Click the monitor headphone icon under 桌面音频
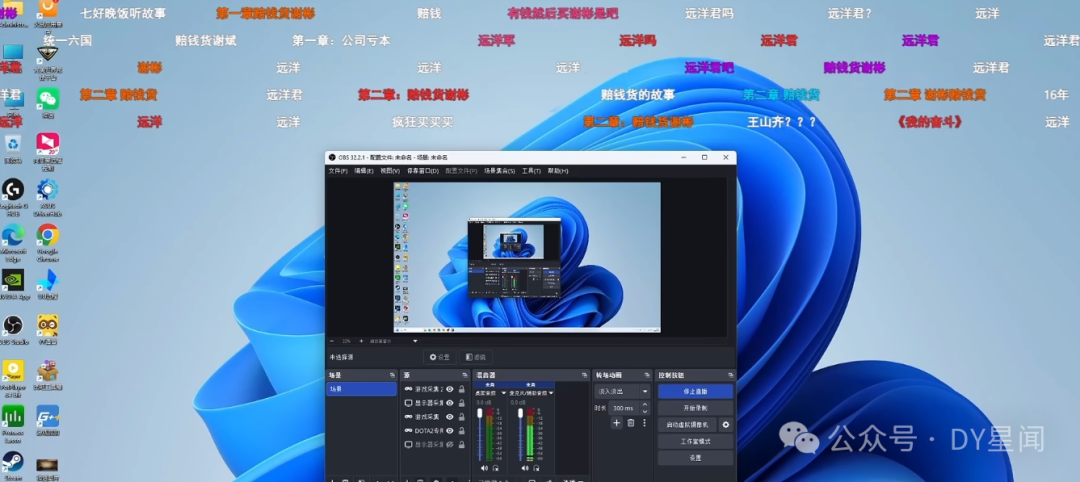The width and height of the screenshot is (1080, 482). [495, 468]
